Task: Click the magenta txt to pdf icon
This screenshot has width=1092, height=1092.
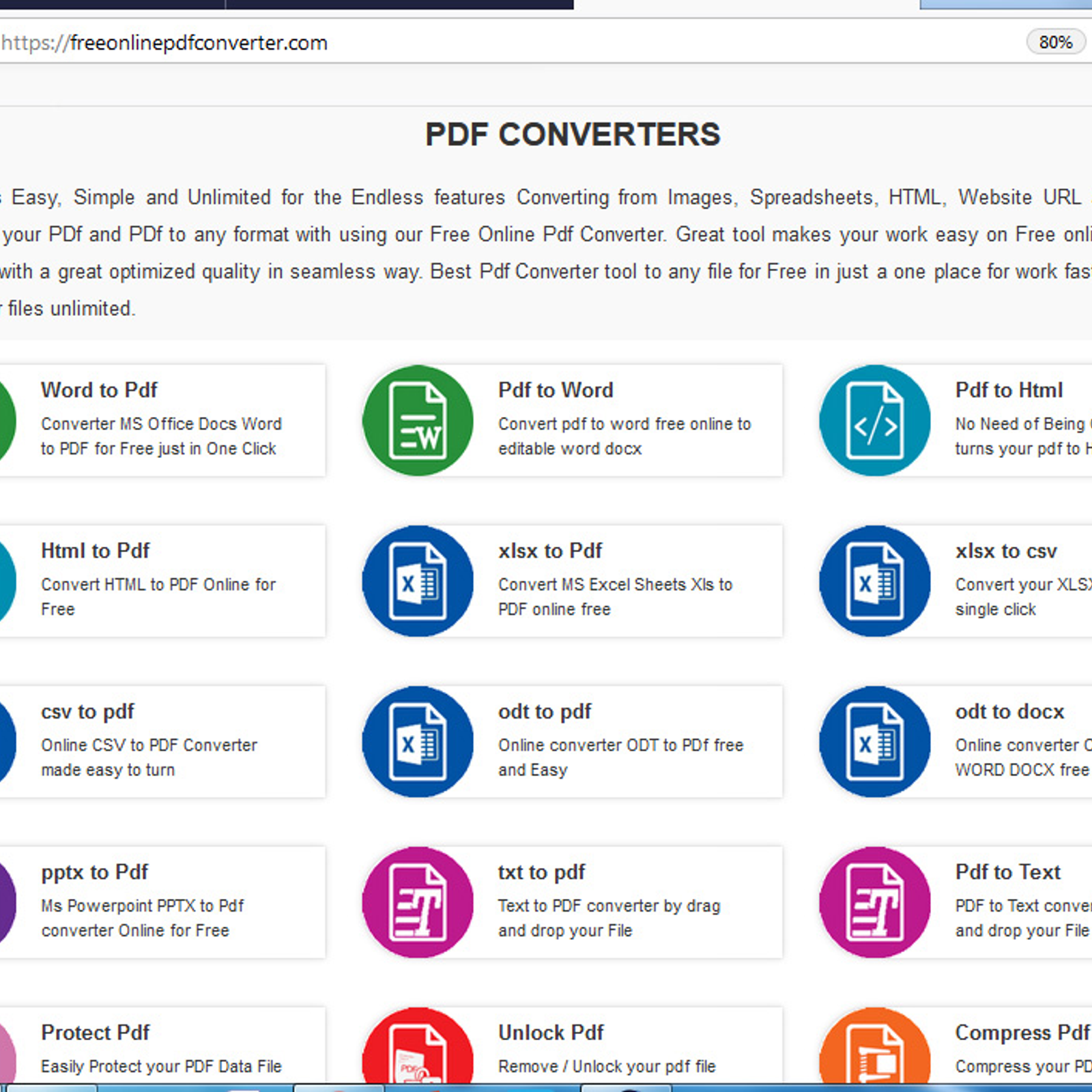Action: pyautogui.click(x=417, y=902)
